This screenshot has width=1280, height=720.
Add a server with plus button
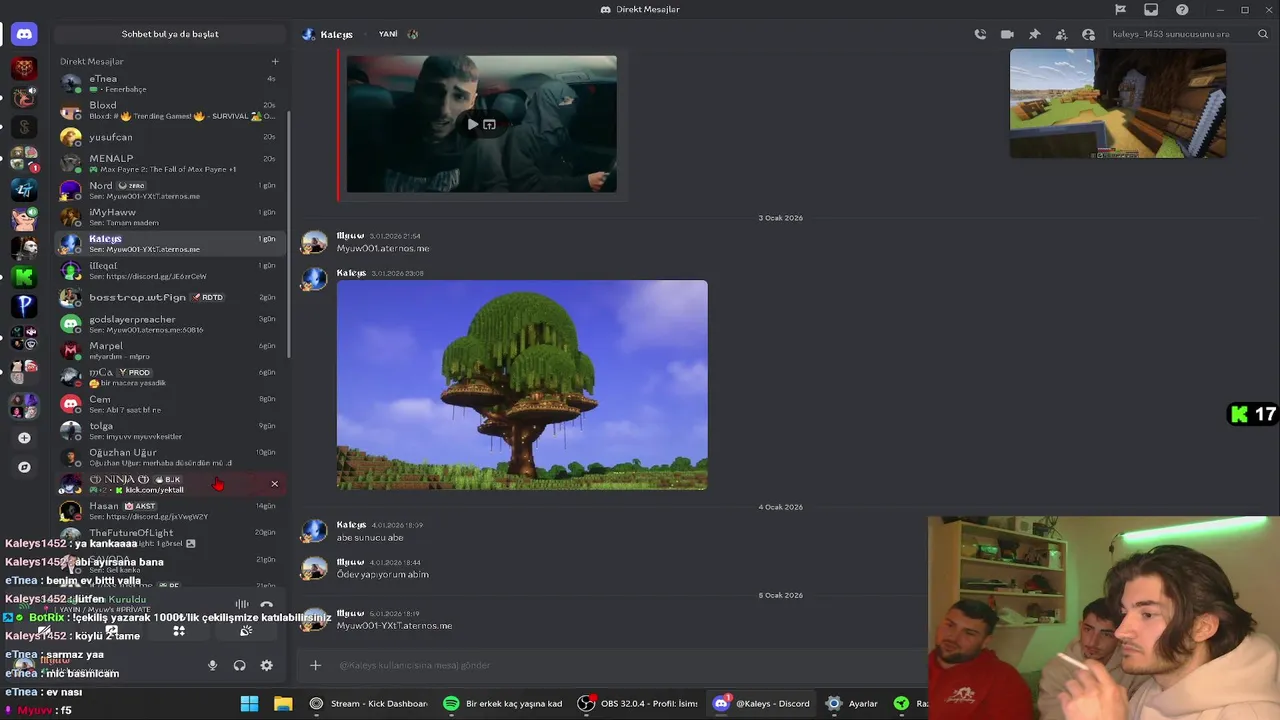click(24, 438)
